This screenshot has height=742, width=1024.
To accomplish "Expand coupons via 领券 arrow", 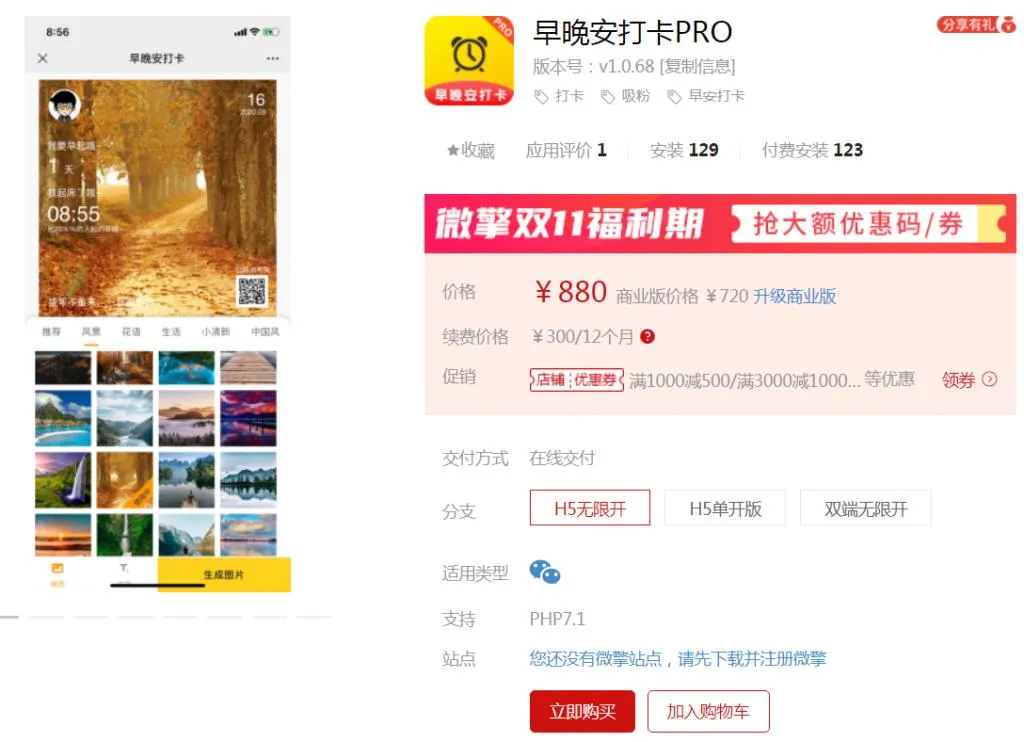I will pos(969,379).
